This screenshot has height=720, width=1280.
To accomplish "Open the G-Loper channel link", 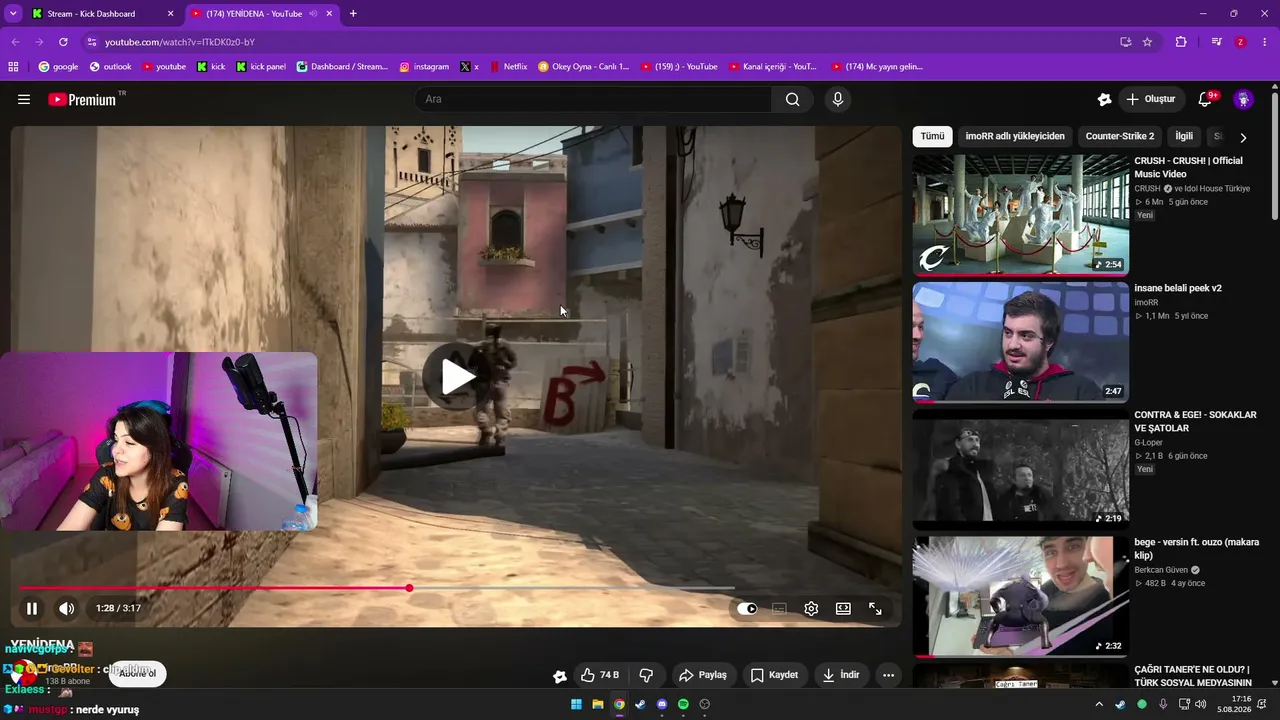I will (x=1148, y=442).
